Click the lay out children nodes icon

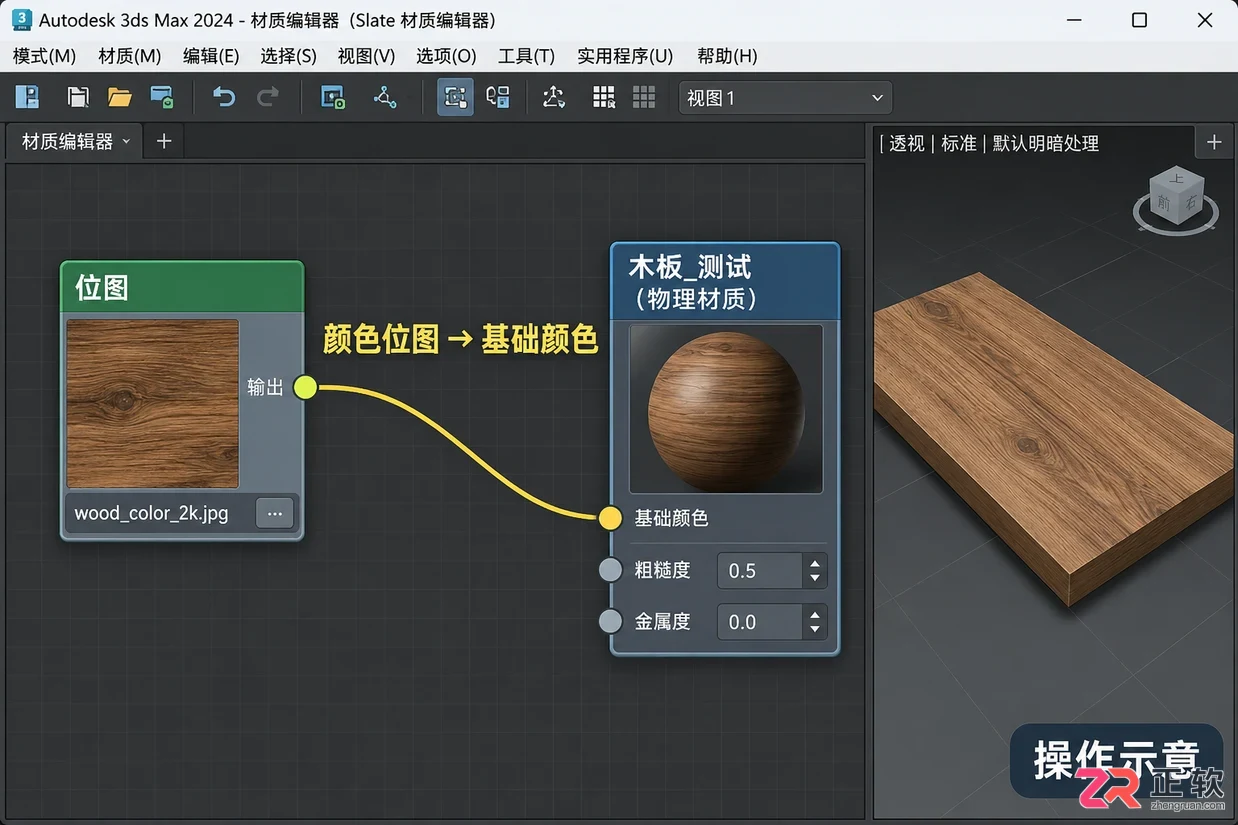point(553,97)
